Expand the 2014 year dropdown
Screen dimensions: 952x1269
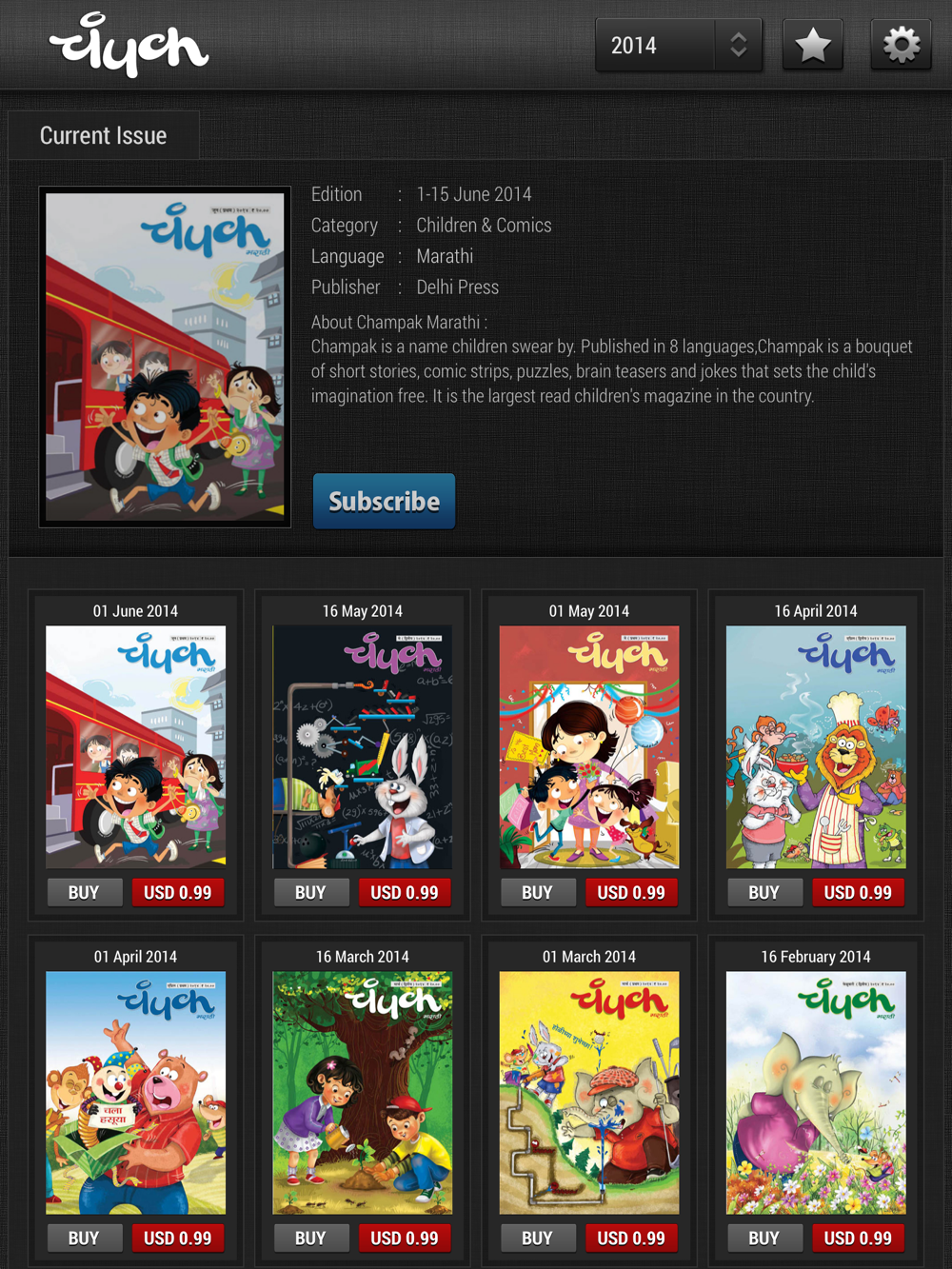click(x=679, y=45)
